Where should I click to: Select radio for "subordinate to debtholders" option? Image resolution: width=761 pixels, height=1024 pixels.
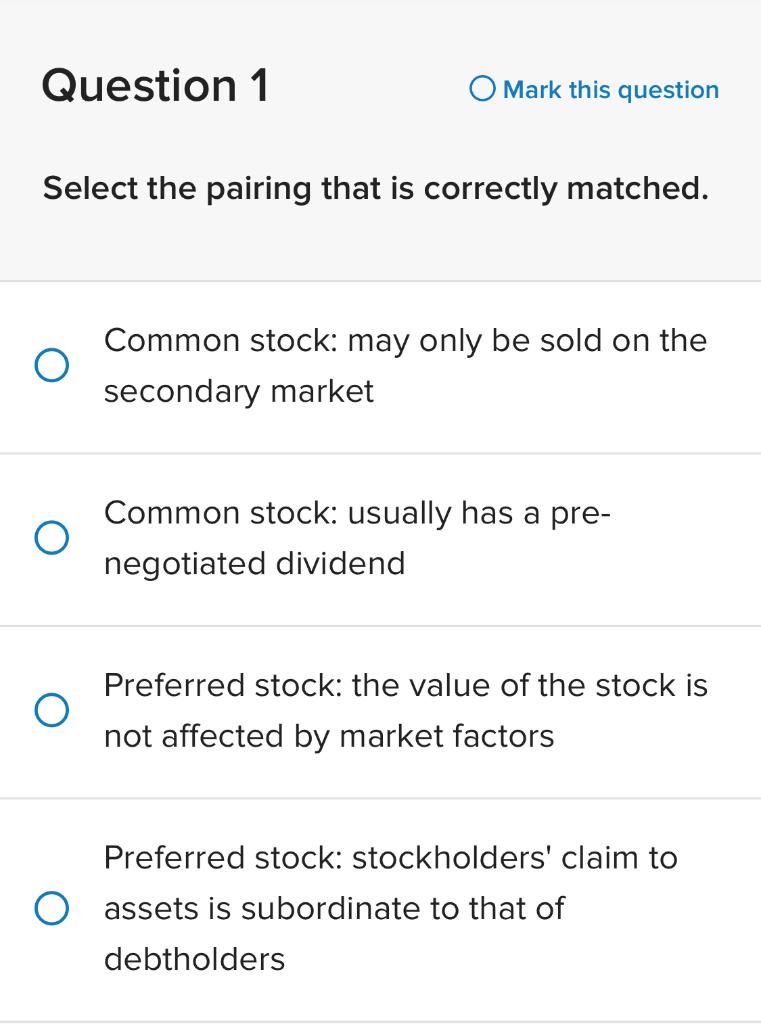coord(51,908)
